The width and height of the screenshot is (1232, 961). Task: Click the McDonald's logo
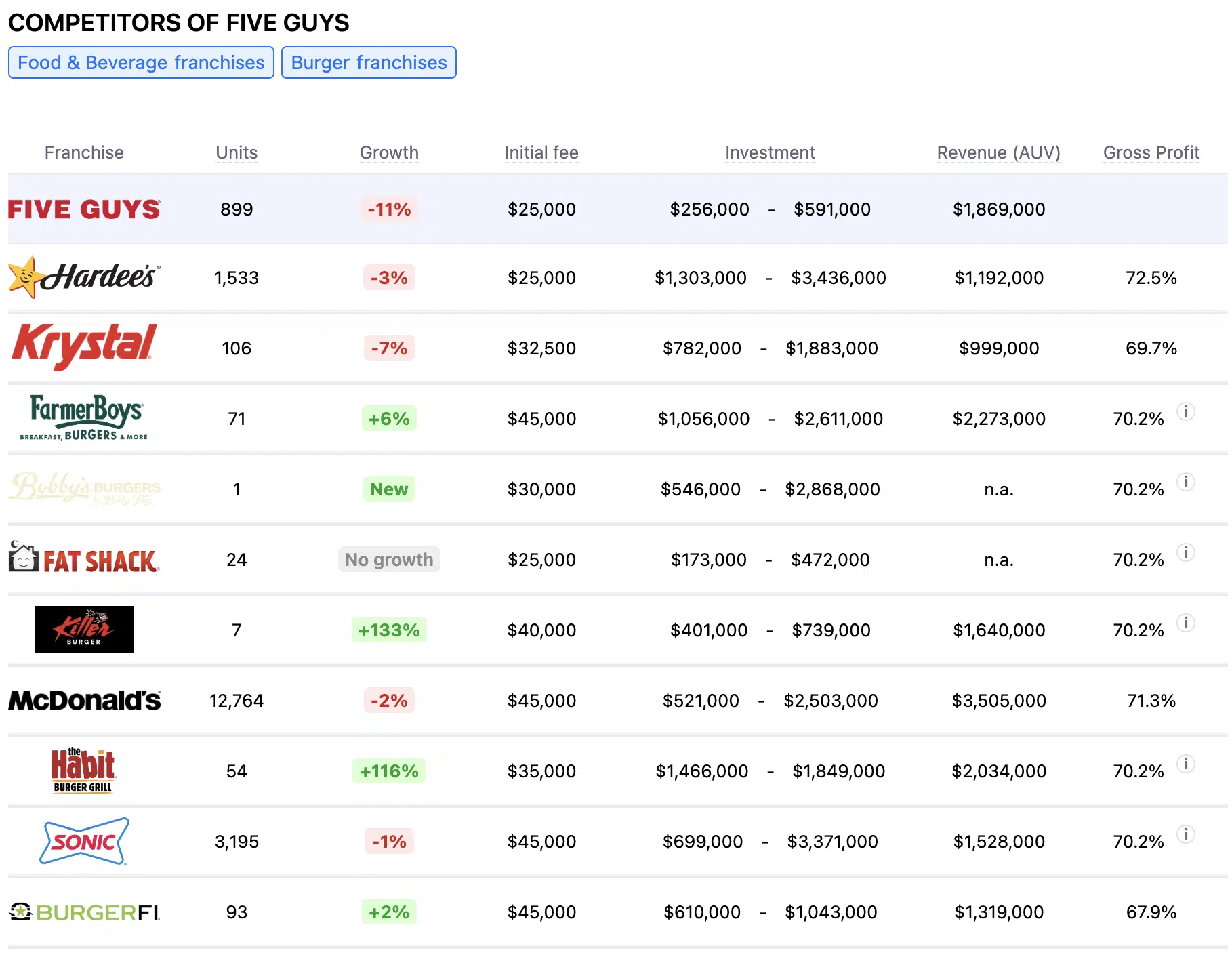pos(83,700)
